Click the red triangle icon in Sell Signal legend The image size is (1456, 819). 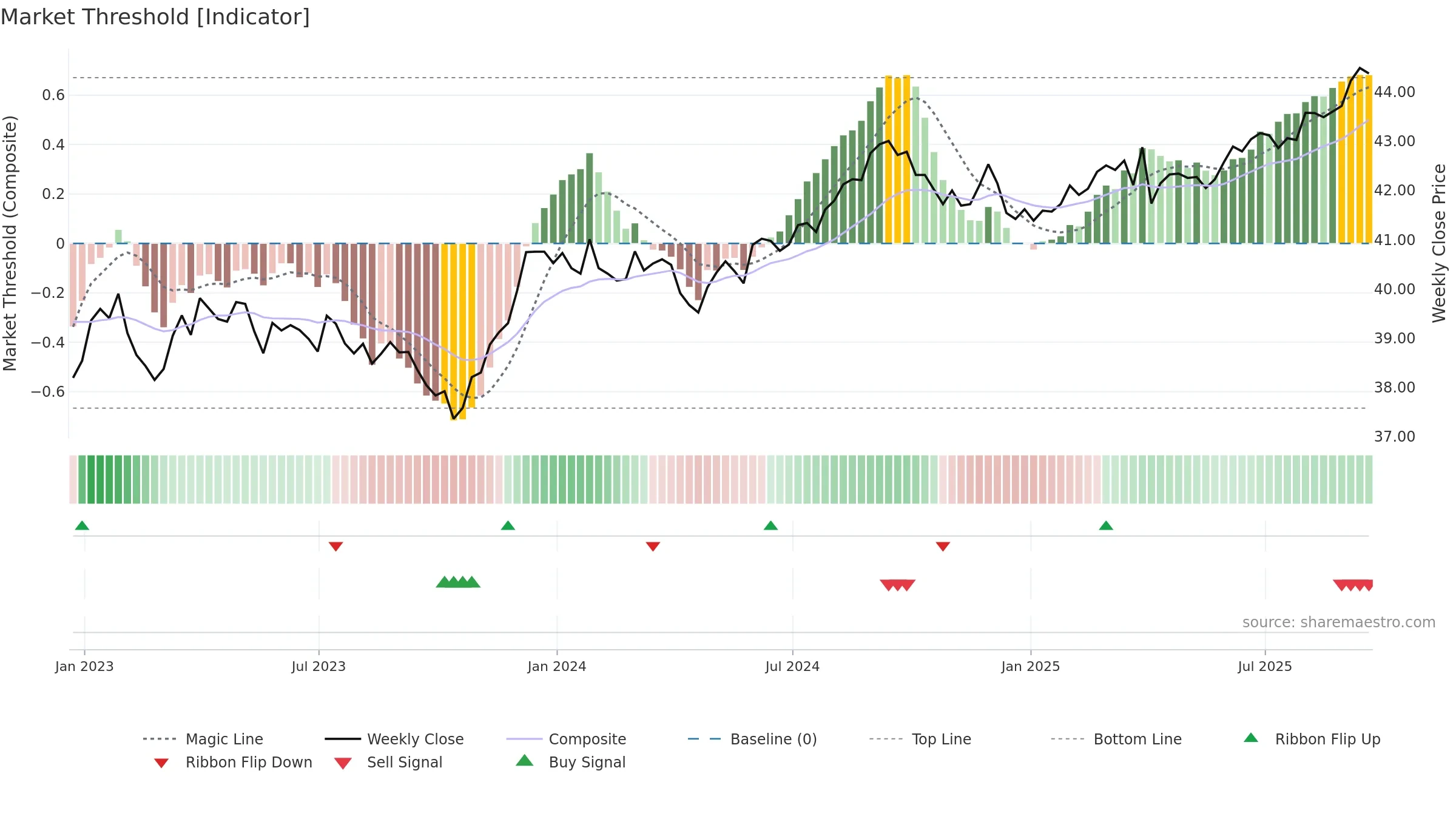coord(343,763)
